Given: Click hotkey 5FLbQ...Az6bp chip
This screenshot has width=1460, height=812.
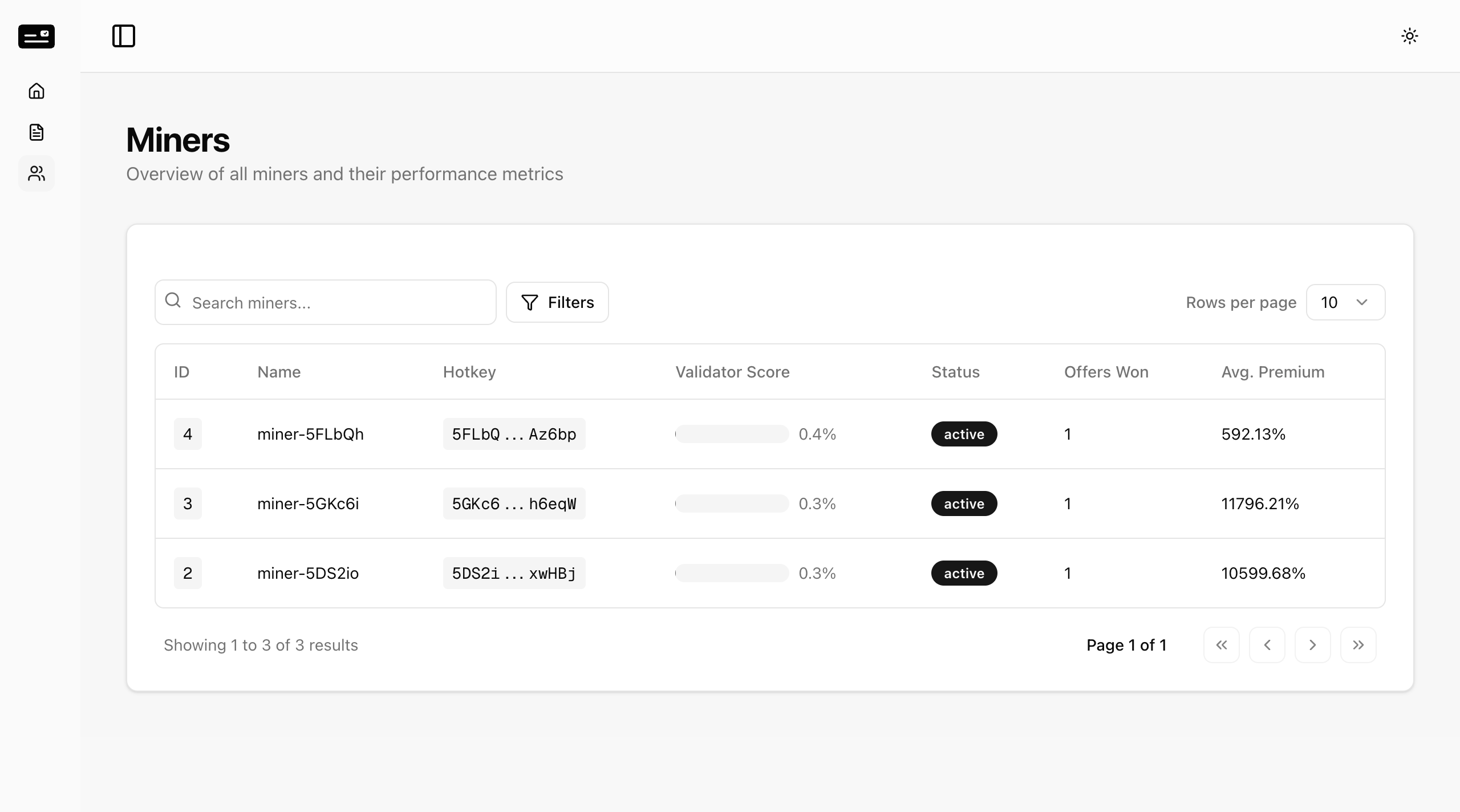Looking at the screenshot, I should click(x=514, y=434).
